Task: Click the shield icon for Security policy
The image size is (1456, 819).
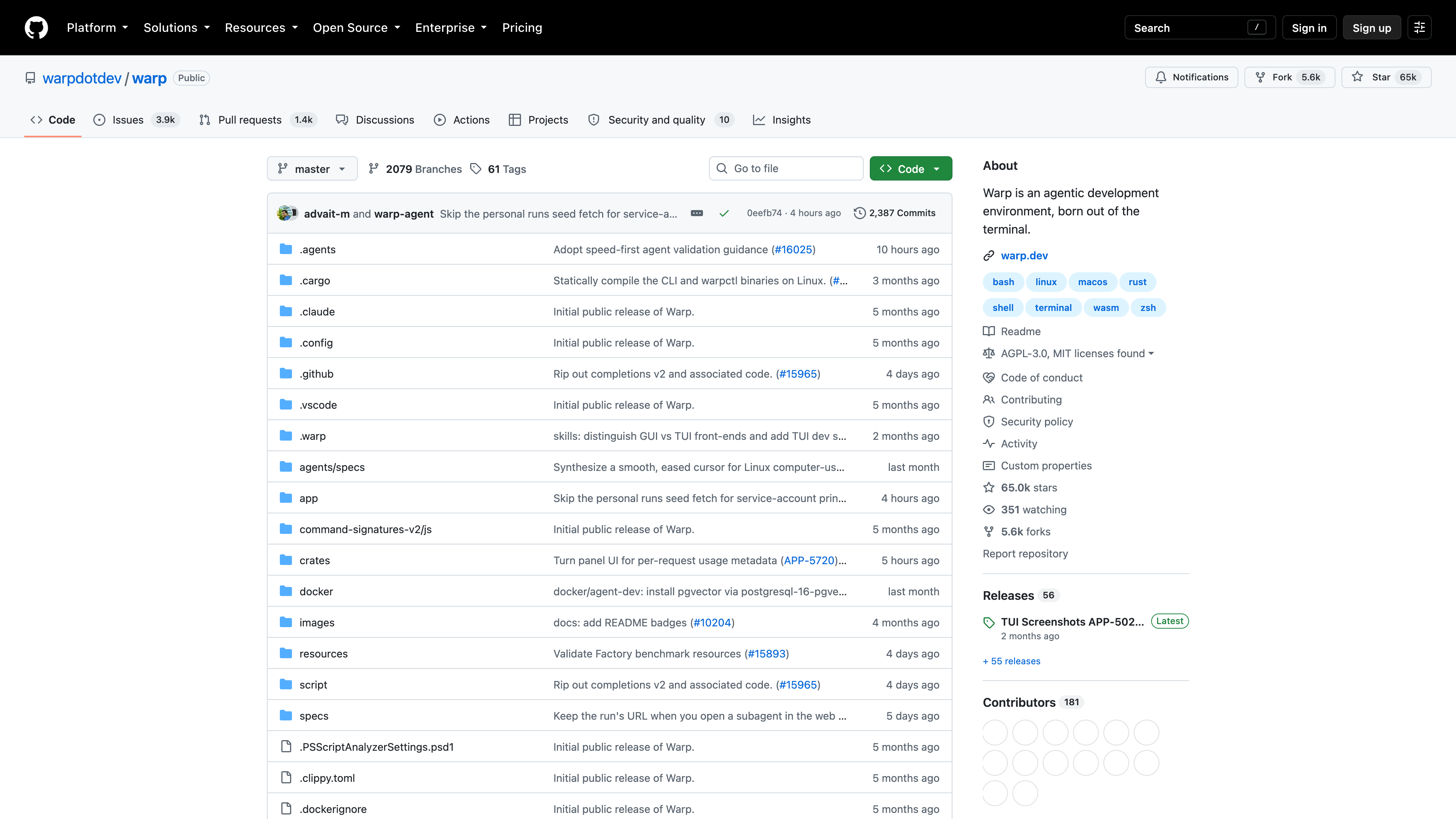Action: 988,422
